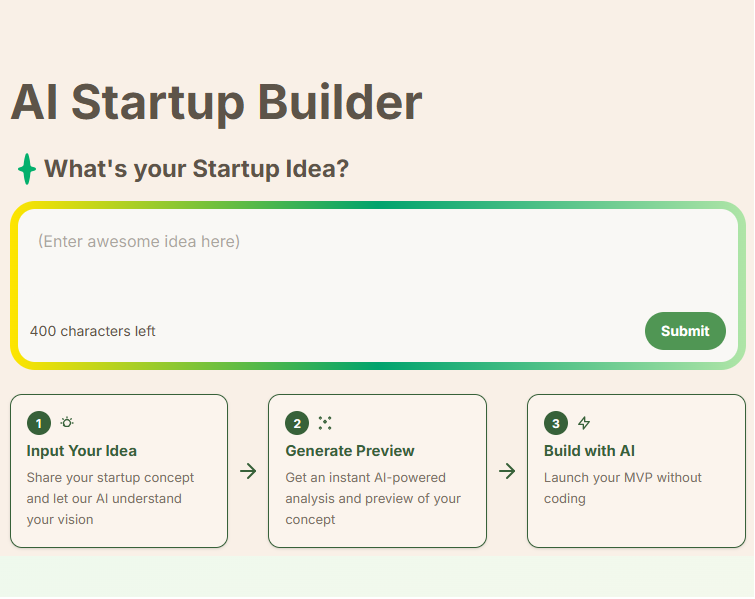The height and width of the screenshot is (599, 755).
Task: Click the "400 characters left" counter
Action: point(93,331)
